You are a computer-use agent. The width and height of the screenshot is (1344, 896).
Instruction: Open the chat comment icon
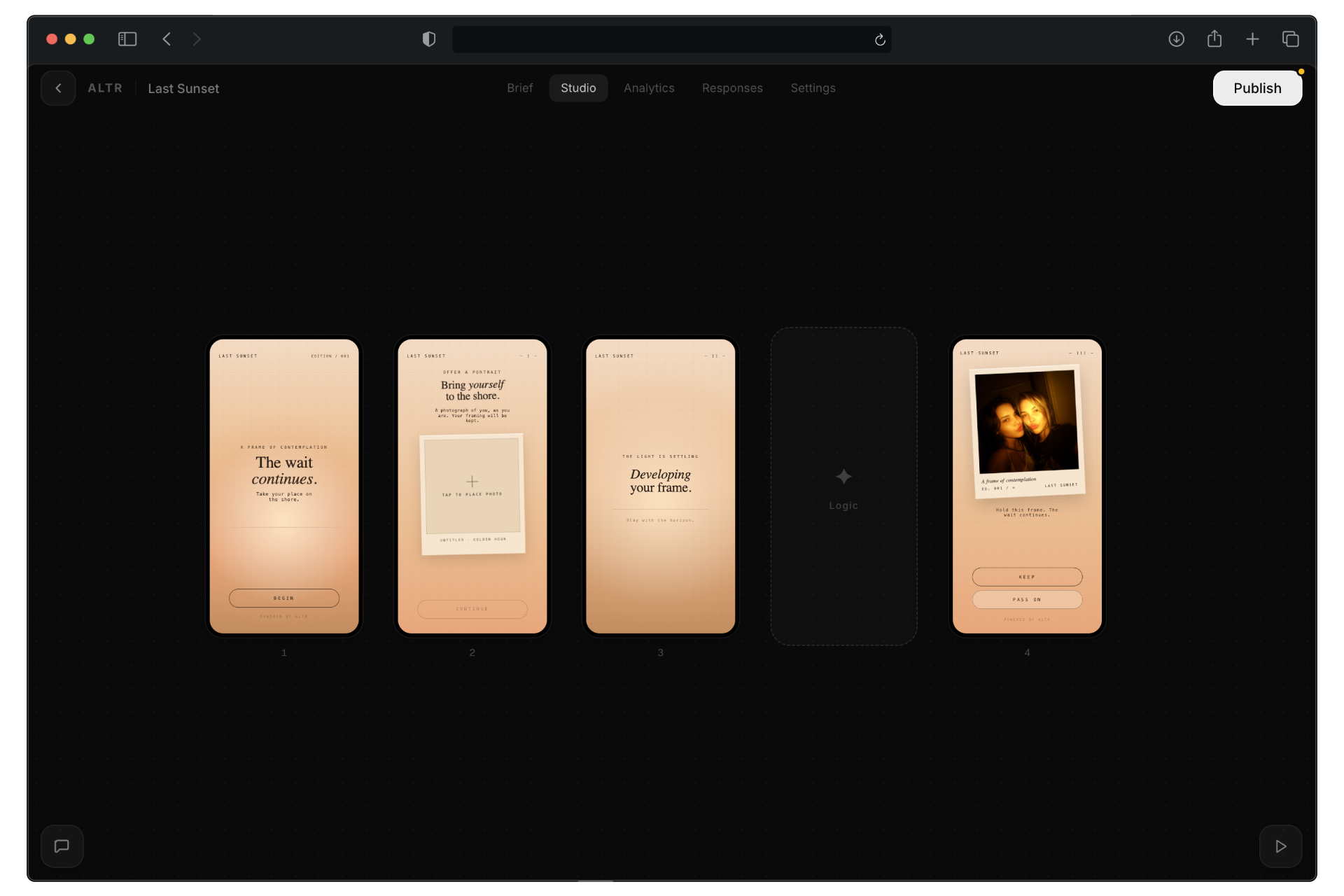pyautogui.click(x=62, y=846)
